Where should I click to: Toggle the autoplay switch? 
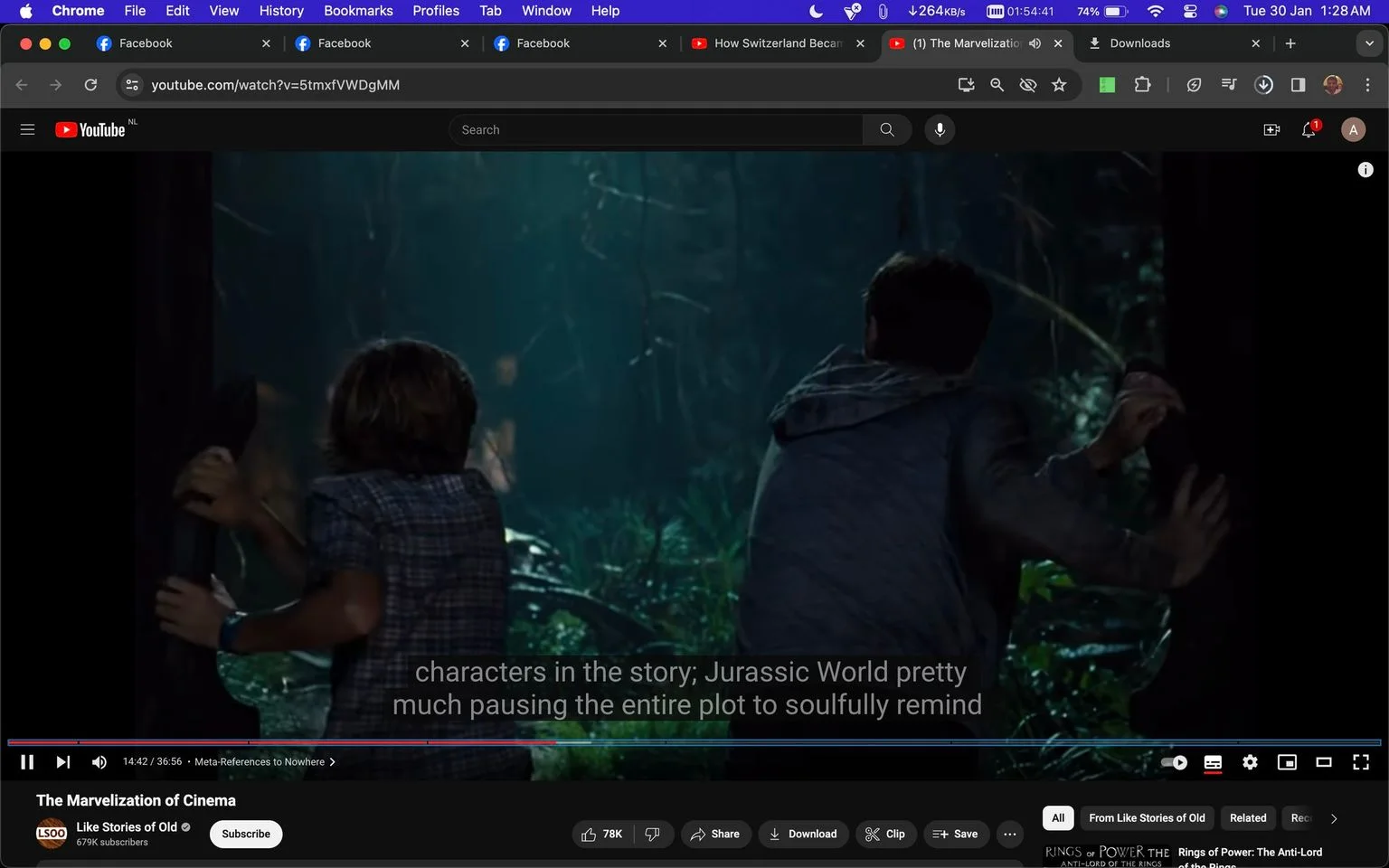click(x=1174, y=762)
